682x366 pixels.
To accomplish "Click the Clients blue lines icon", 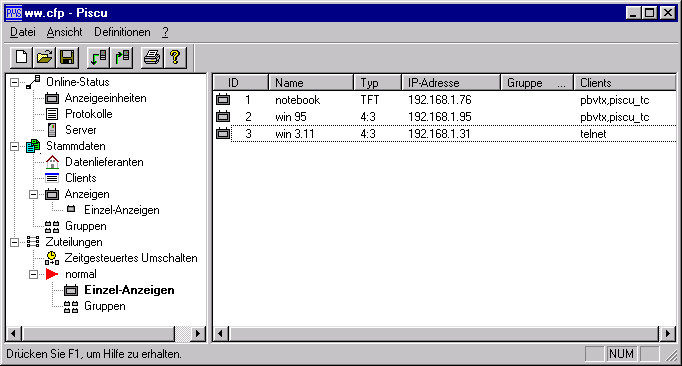I will tap(52, 178).
